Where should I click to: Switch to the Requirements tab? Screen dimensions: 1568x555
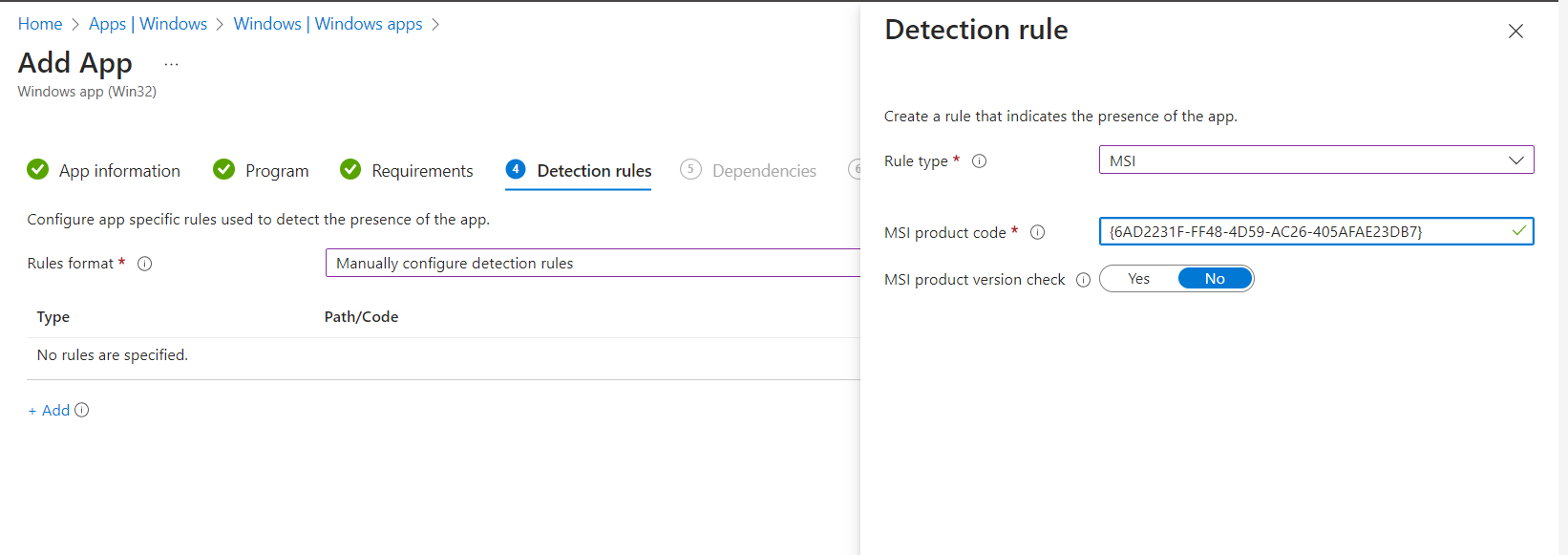point(421,171)
